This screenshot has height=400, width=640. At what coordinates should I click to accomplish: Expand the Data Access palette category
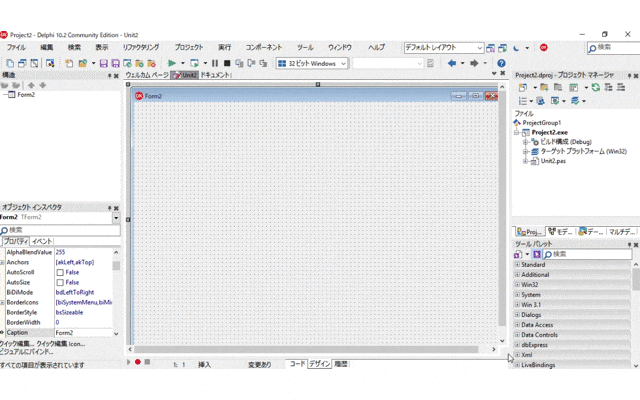[x=517, y=325]
